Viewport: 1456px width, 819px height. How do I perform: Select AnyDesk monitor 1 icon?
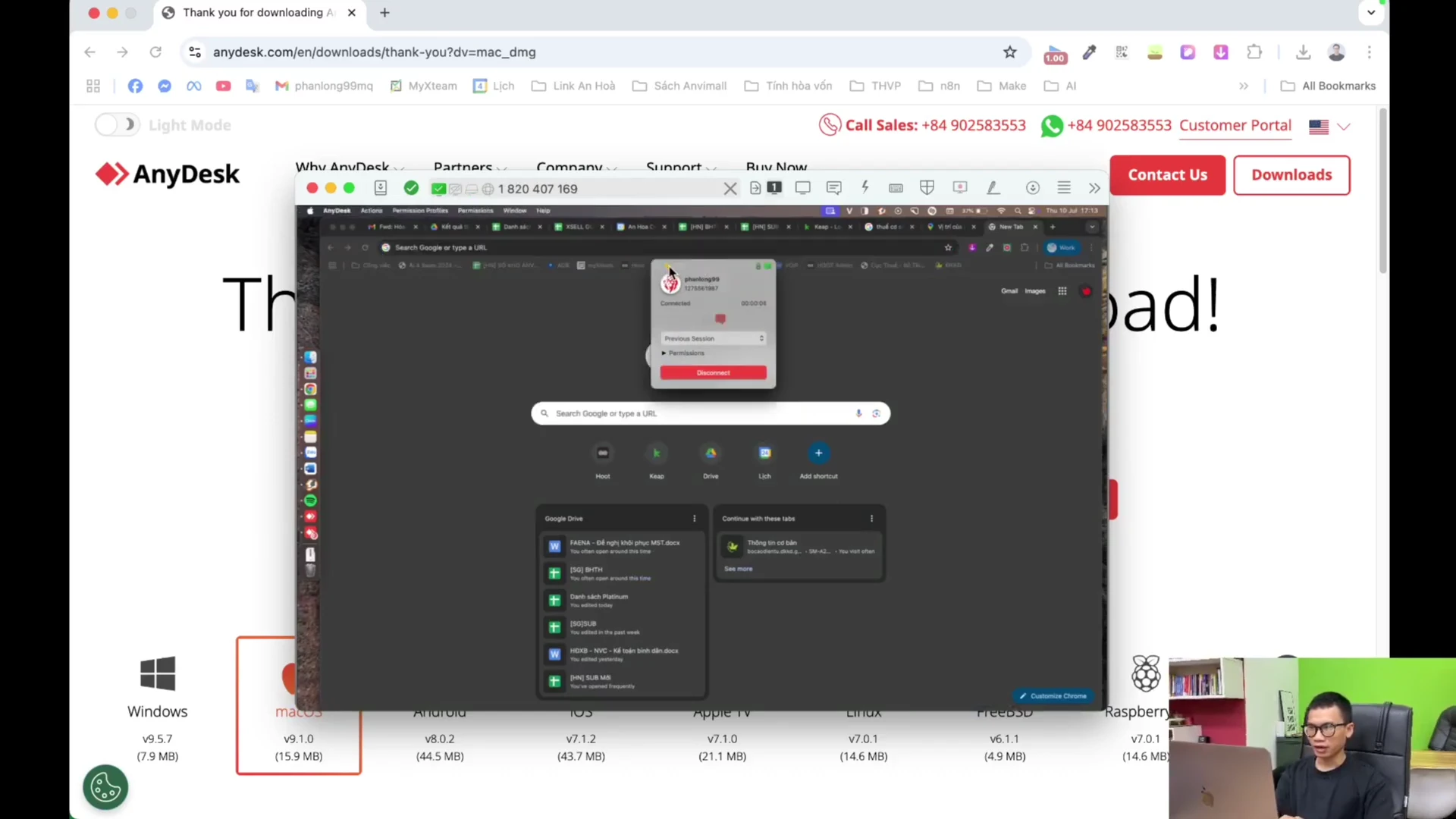point(774,187)
